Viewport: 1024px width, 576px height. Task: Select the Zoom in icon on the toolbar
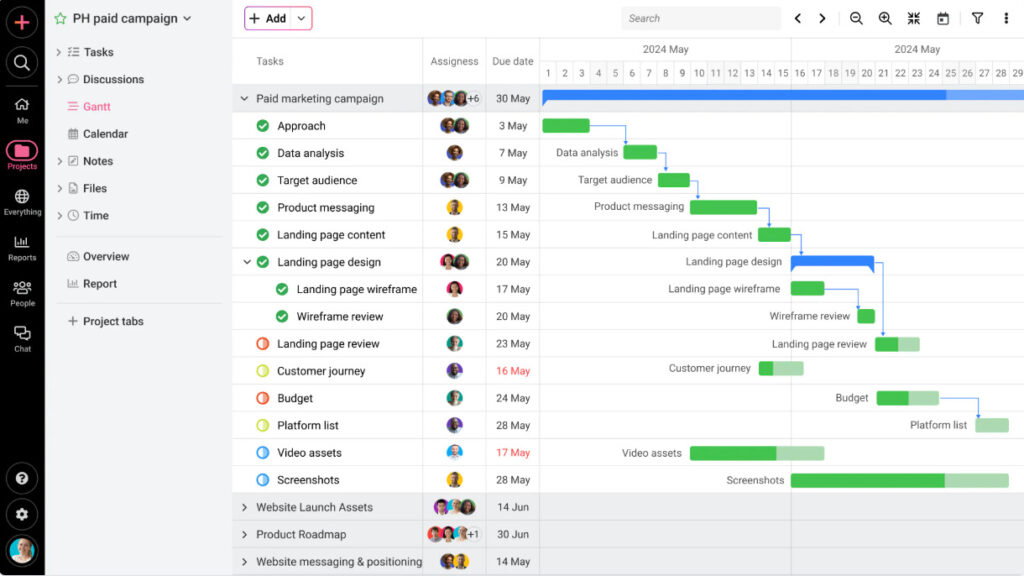click(884, 18)
